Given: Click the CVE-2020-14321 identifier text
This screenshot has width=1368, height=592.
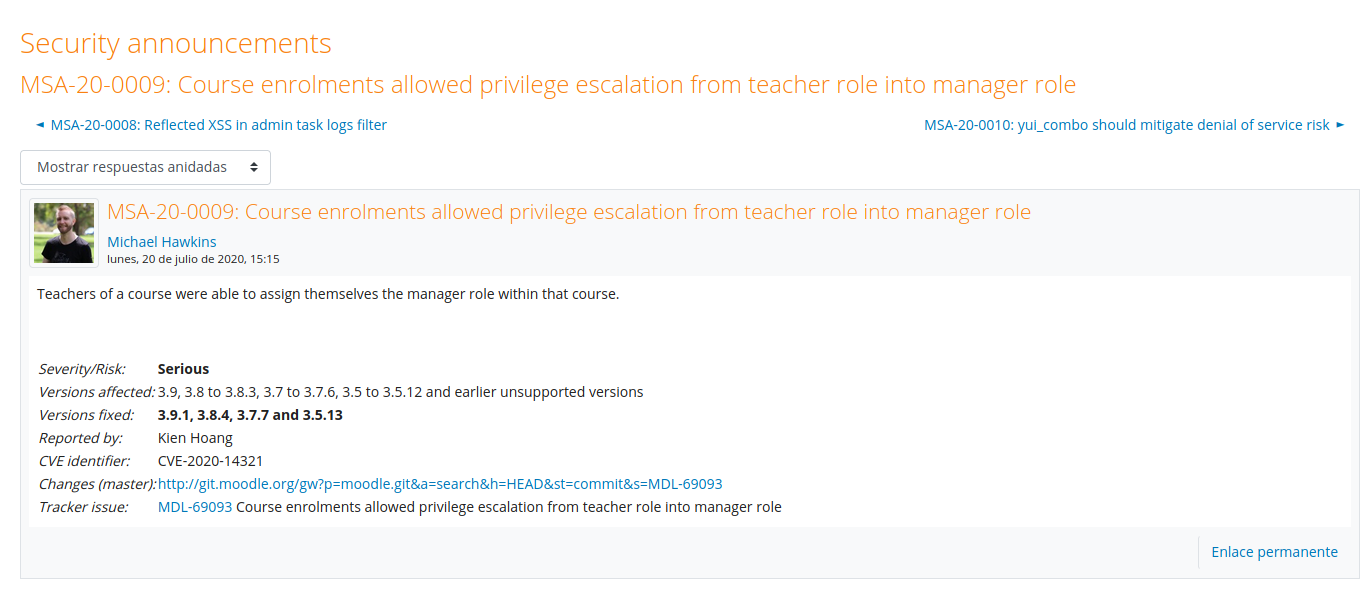Looking at the screenshot, I should 210,461.
